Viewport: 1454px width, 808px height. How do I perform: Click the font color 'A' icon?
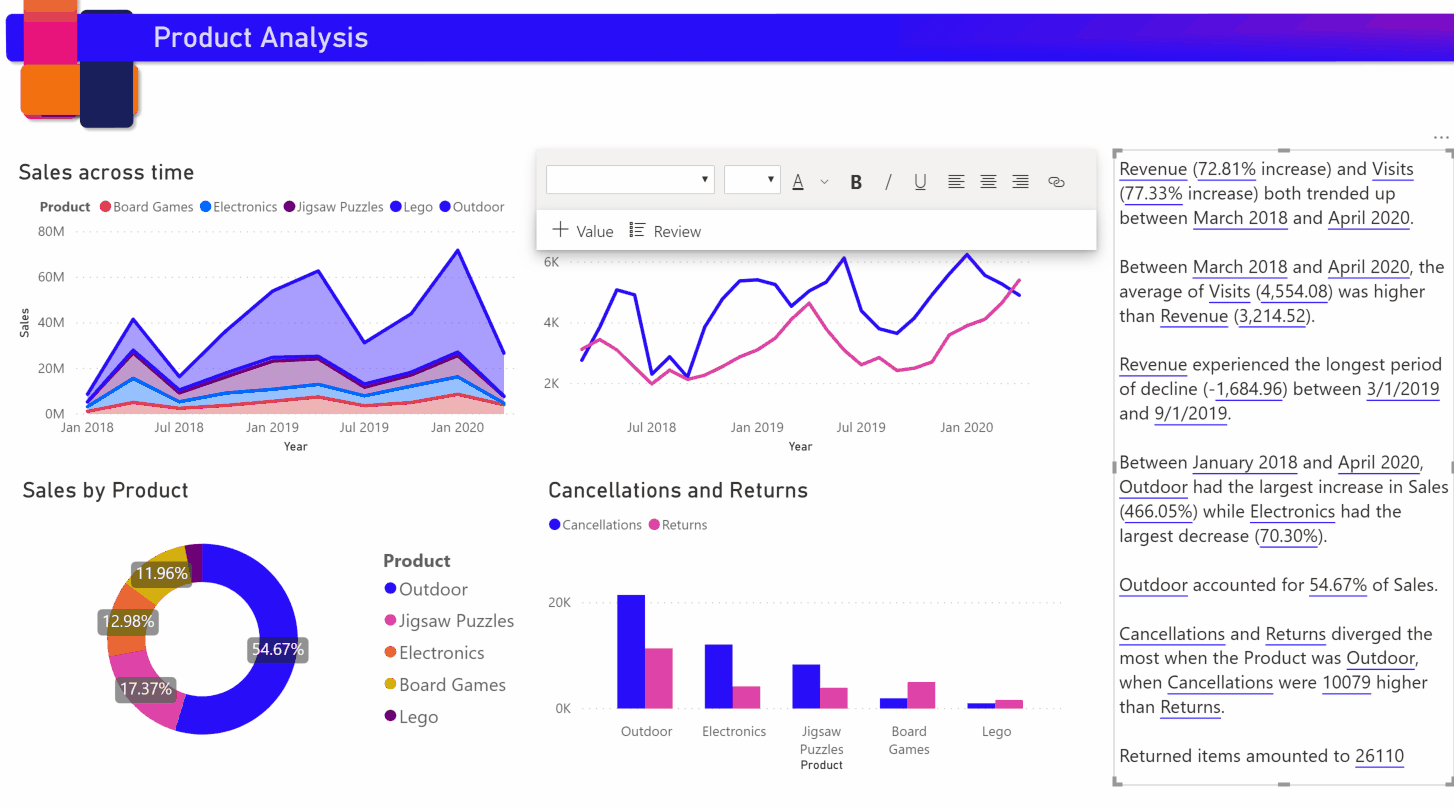[x=797, y=181]
